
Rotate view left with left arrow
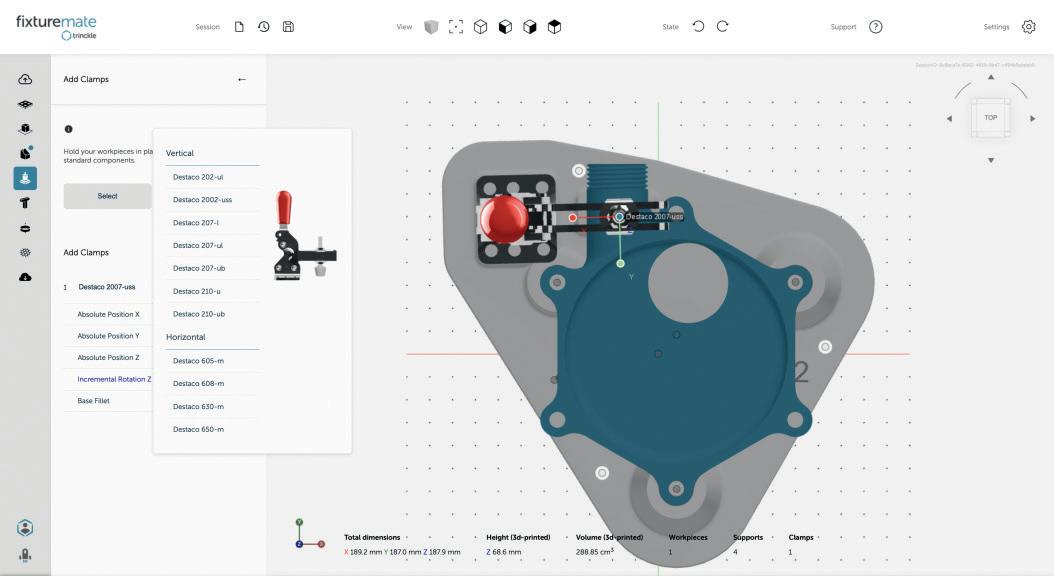click(x=949, y=118)
